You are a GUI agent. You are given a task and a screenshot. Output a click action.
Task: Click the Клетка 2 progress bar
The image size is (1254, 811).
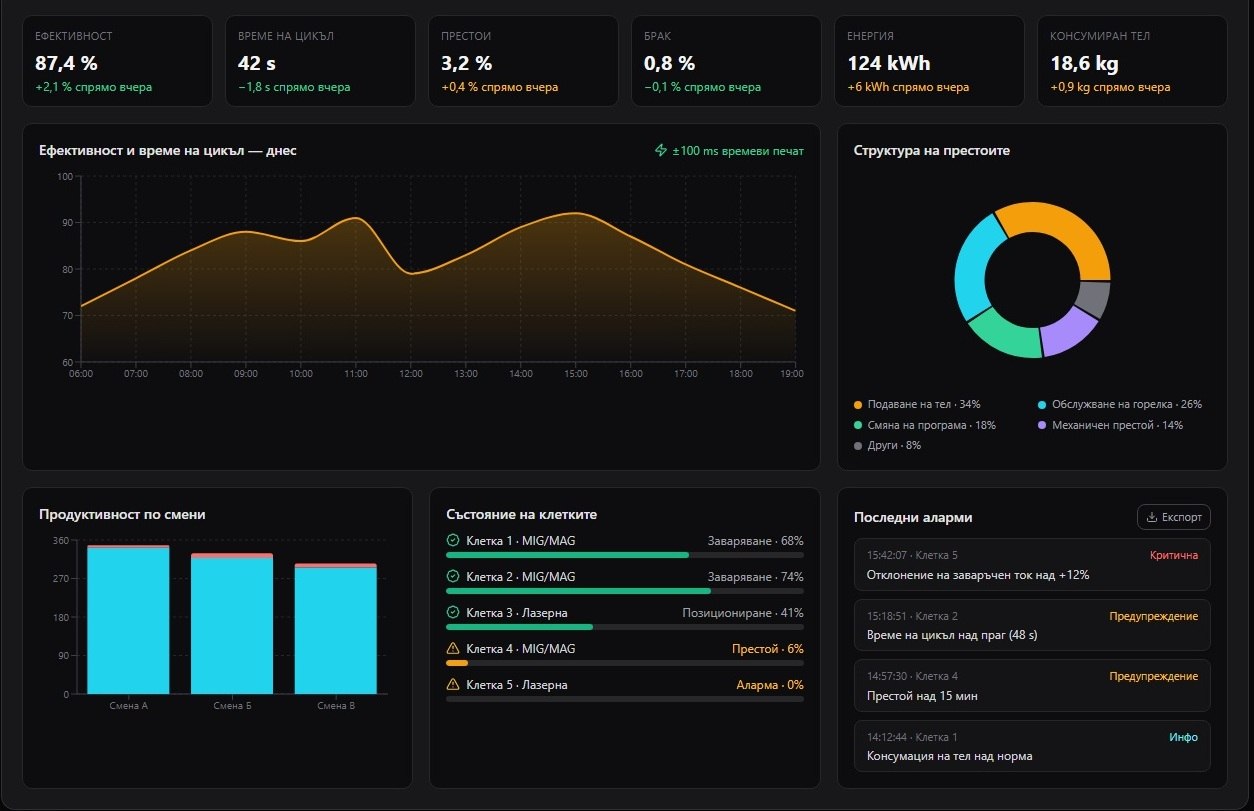tap(625, 590)
